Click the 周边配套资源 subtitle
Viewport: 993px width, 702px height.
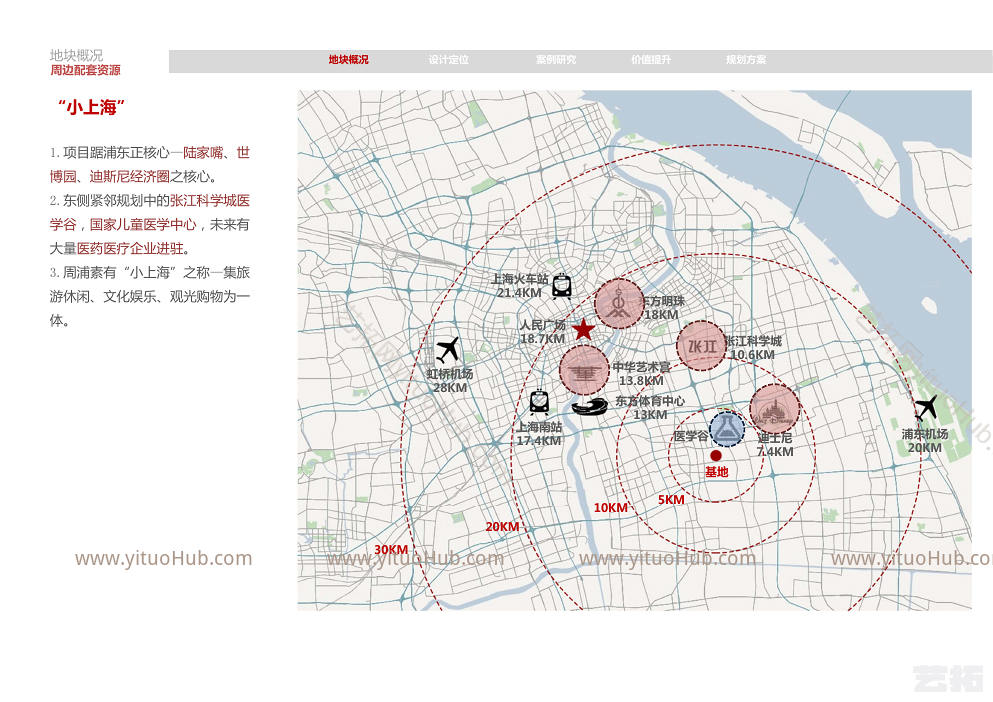pos(85,70)
